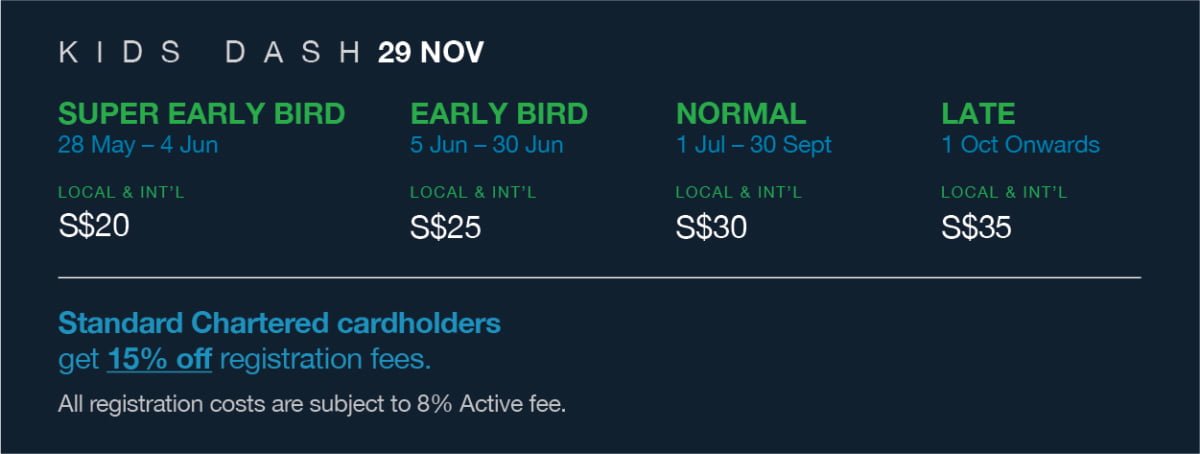
Task: Select the EARLY BIRD heading
Action: pos(499,113)
